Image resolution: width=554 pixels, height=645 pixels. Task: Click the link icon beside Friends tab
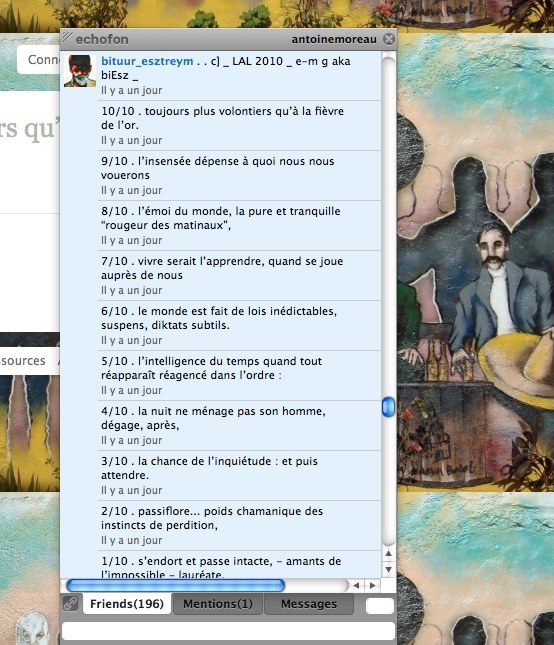coord(71,603)
